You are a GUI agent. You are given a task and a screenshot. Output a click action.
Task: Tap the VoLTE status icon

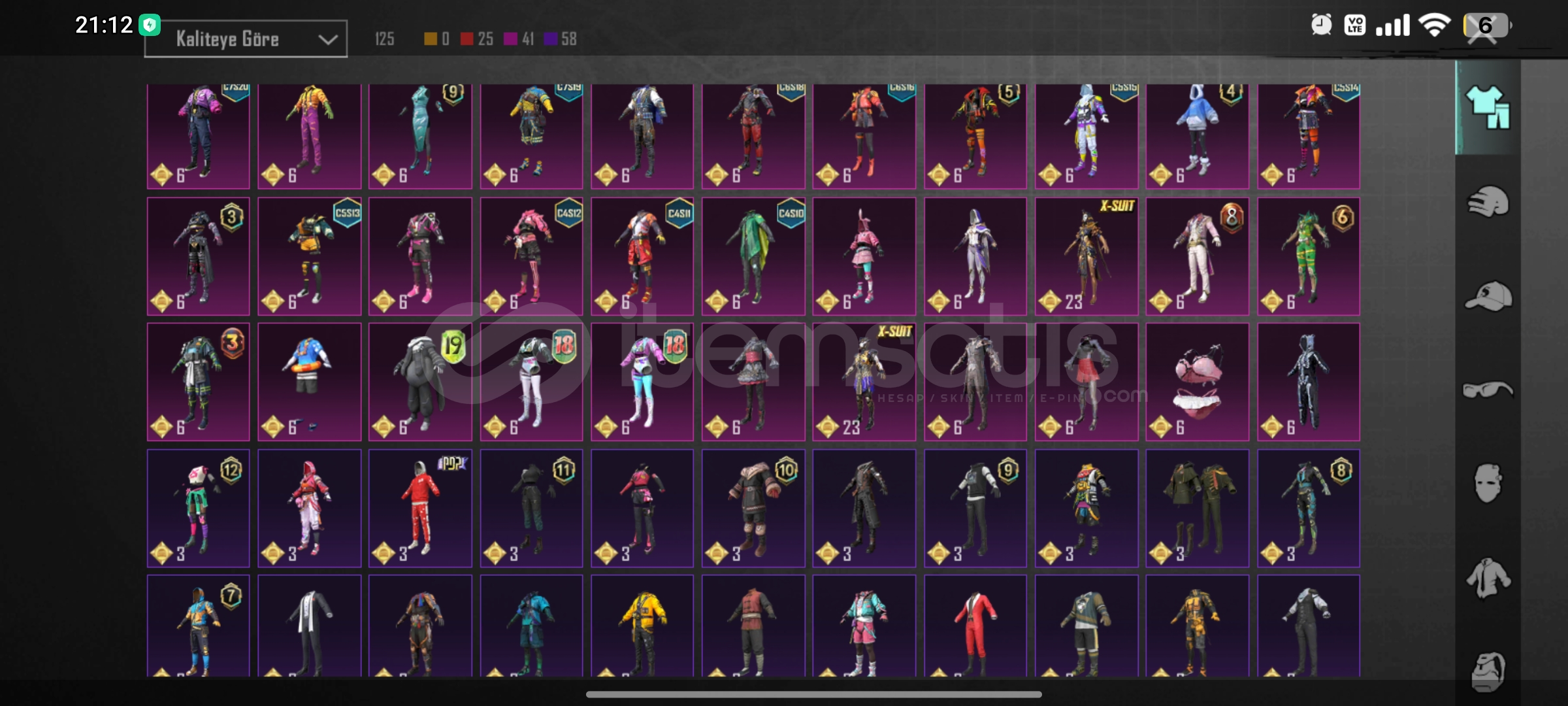(1355, 25)
